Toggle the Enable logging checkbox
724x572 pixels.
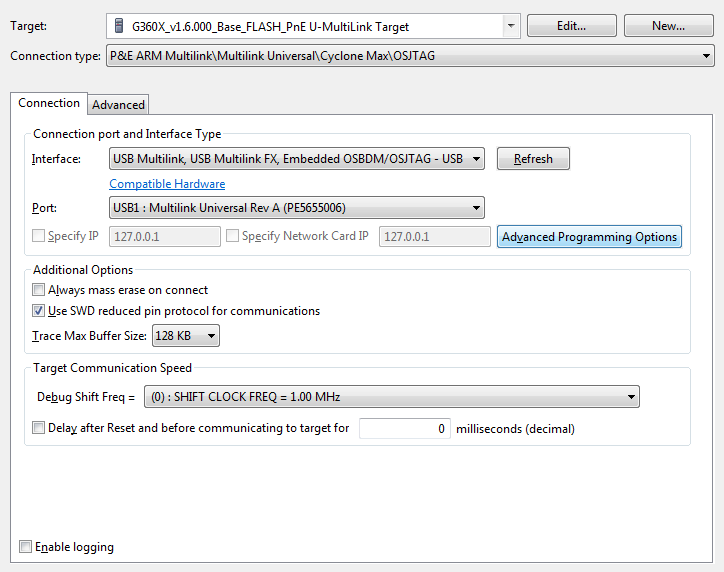(25, 547)
